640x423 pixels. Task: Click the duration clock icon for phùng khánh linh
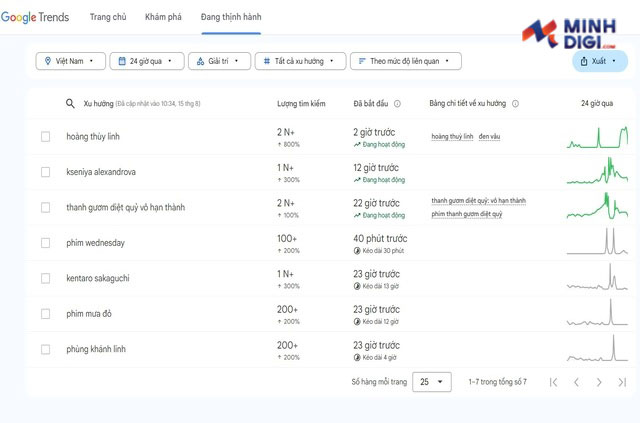pyautogui.click(x=357, y=358)
